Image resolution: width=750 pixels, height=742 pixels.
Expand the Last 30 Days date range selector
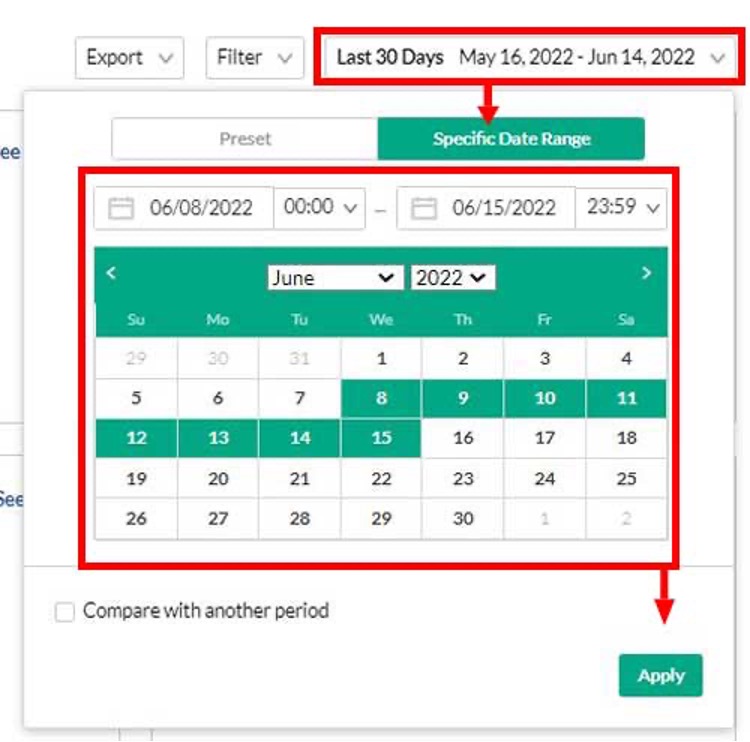coord(529,58)
